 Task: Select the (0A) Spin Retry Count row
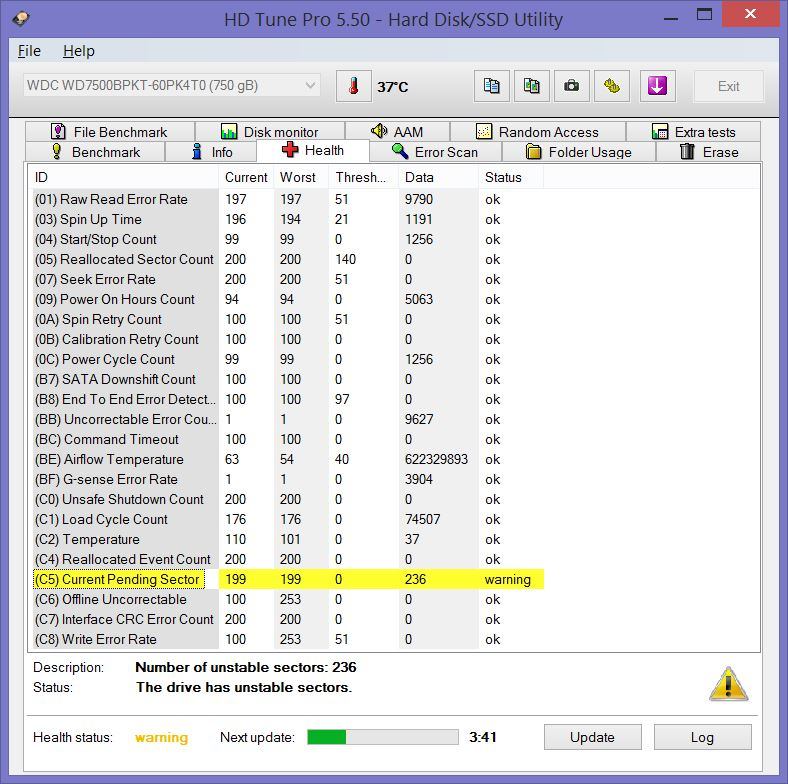[x=288, y=319]
